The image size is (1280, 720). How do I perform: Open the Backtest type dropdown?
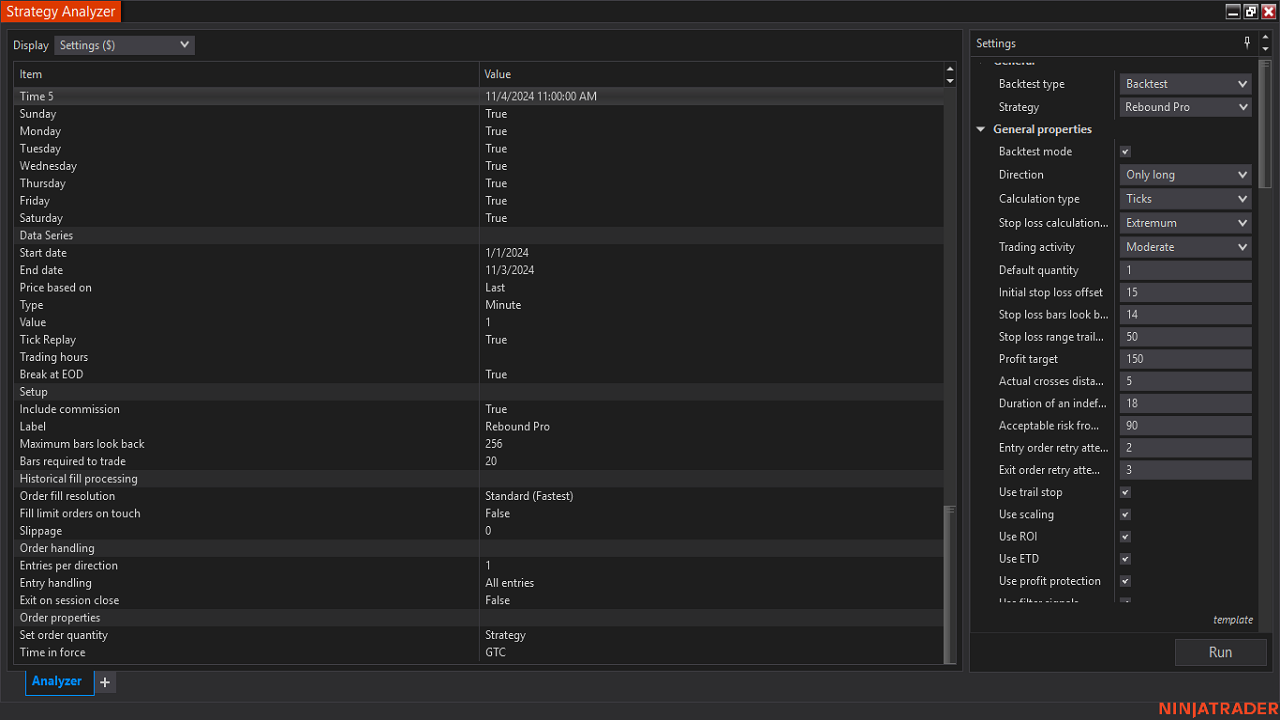[1186, 84]
